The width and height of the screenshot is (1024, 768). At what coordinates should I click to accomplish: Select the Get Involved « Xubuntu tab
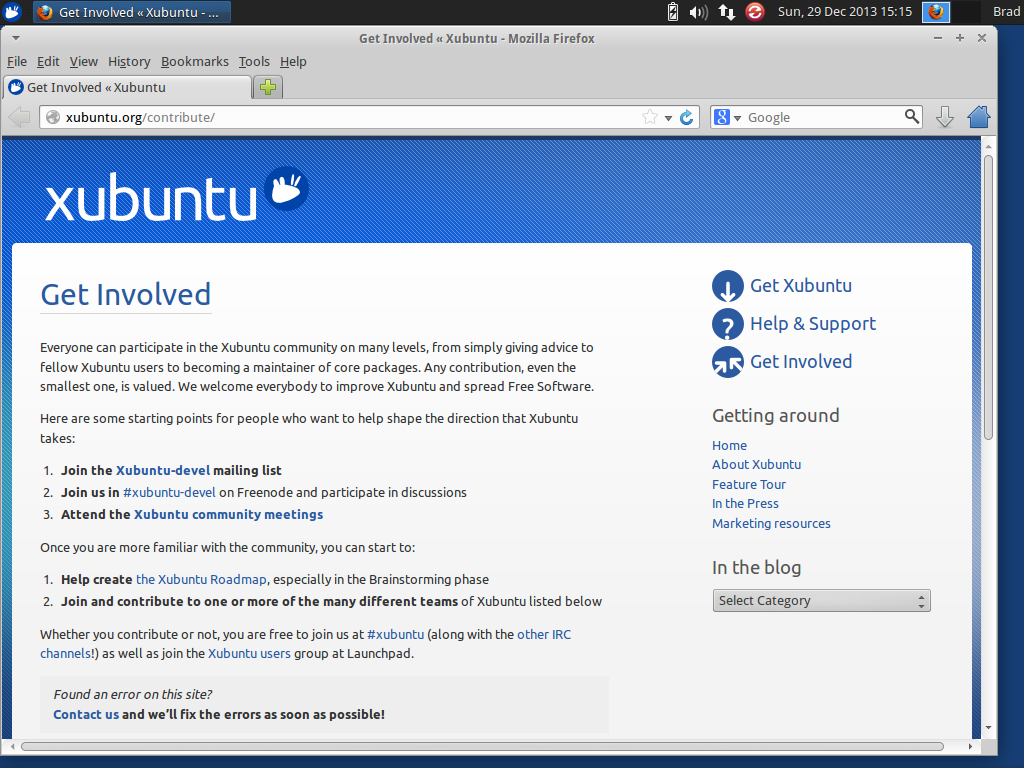click(128, 88)
